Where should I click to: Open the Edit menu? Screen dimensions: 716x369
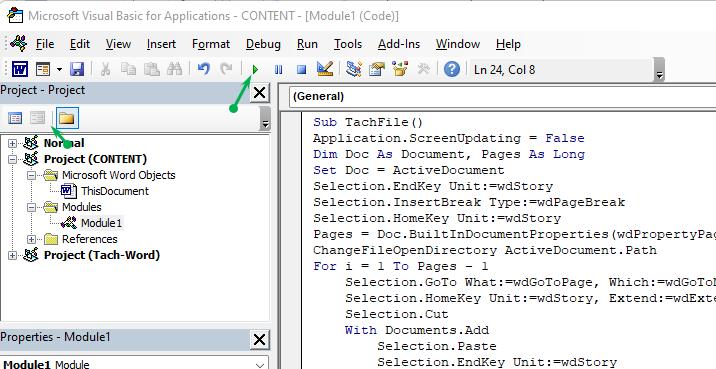pyautogui.click(x=80, y=44)
